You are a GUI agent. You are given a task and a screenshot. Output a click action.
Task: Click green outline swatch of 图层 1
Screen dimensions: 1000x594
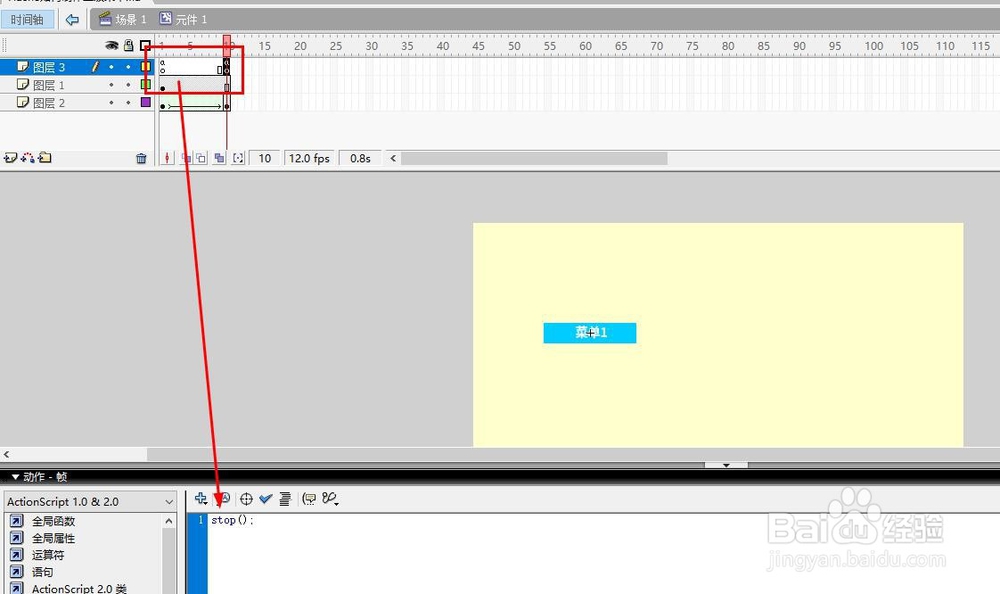pyautogui.click(x=146, y=84)
